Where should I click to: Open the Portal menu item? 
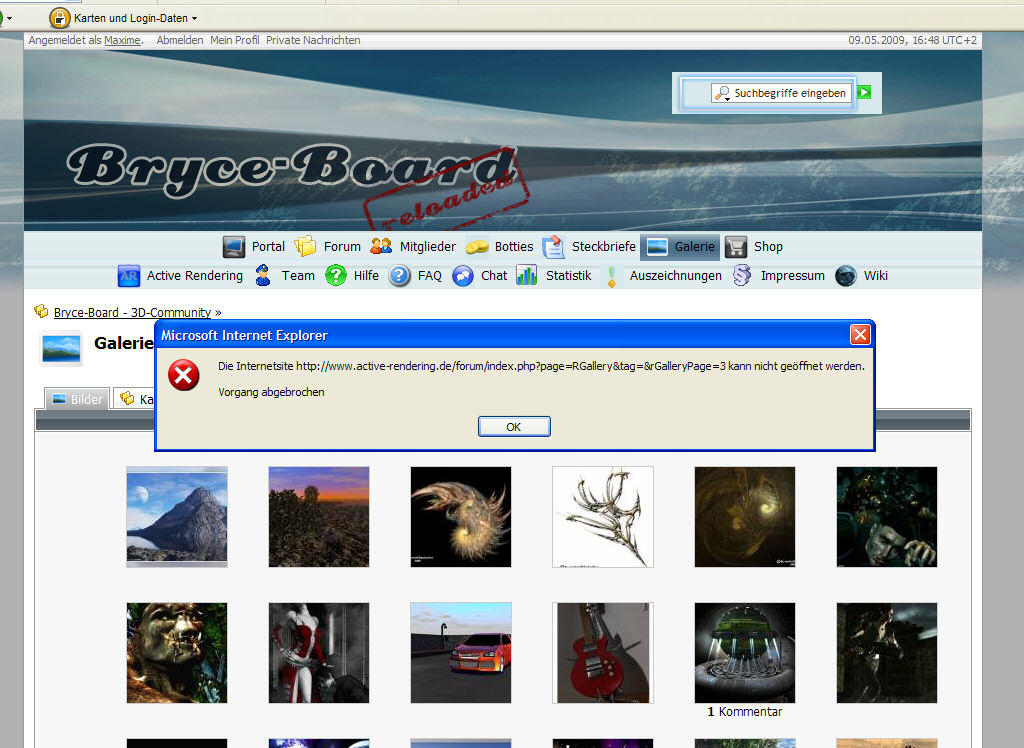[x=268, y=247]
